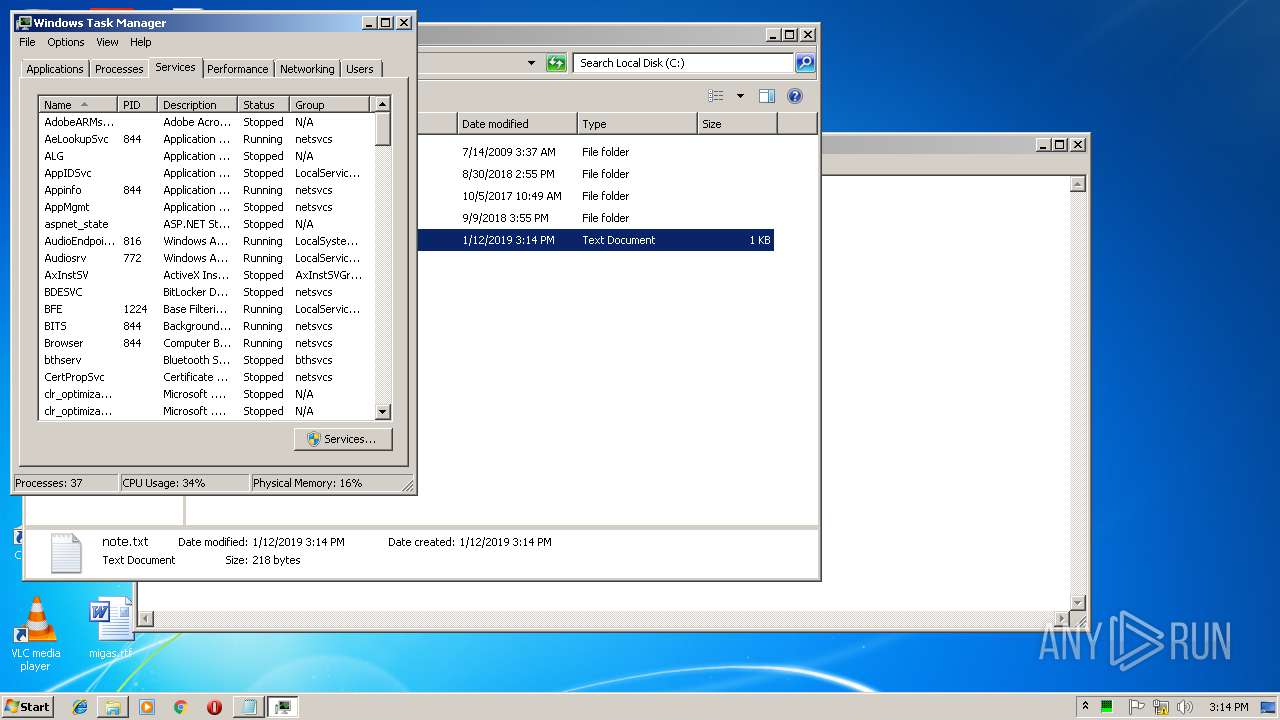Switch to the Networking tab
The image size is (1280, 720).
click(x=307, y=69)
